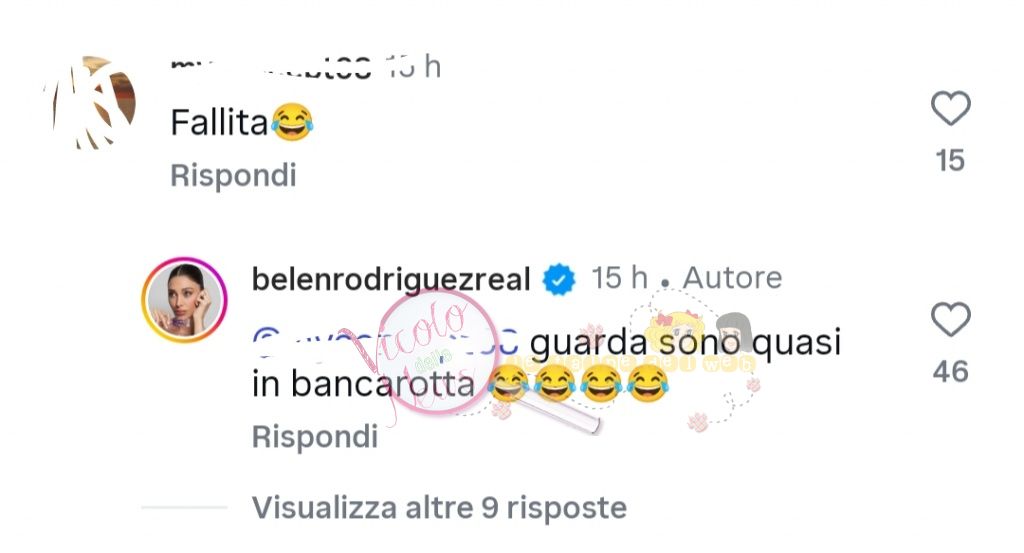This screenshot has height=553, width=1024.
Task: Click Rispondi under the "Fallita" comment
Action: click(x=233, y=175)
